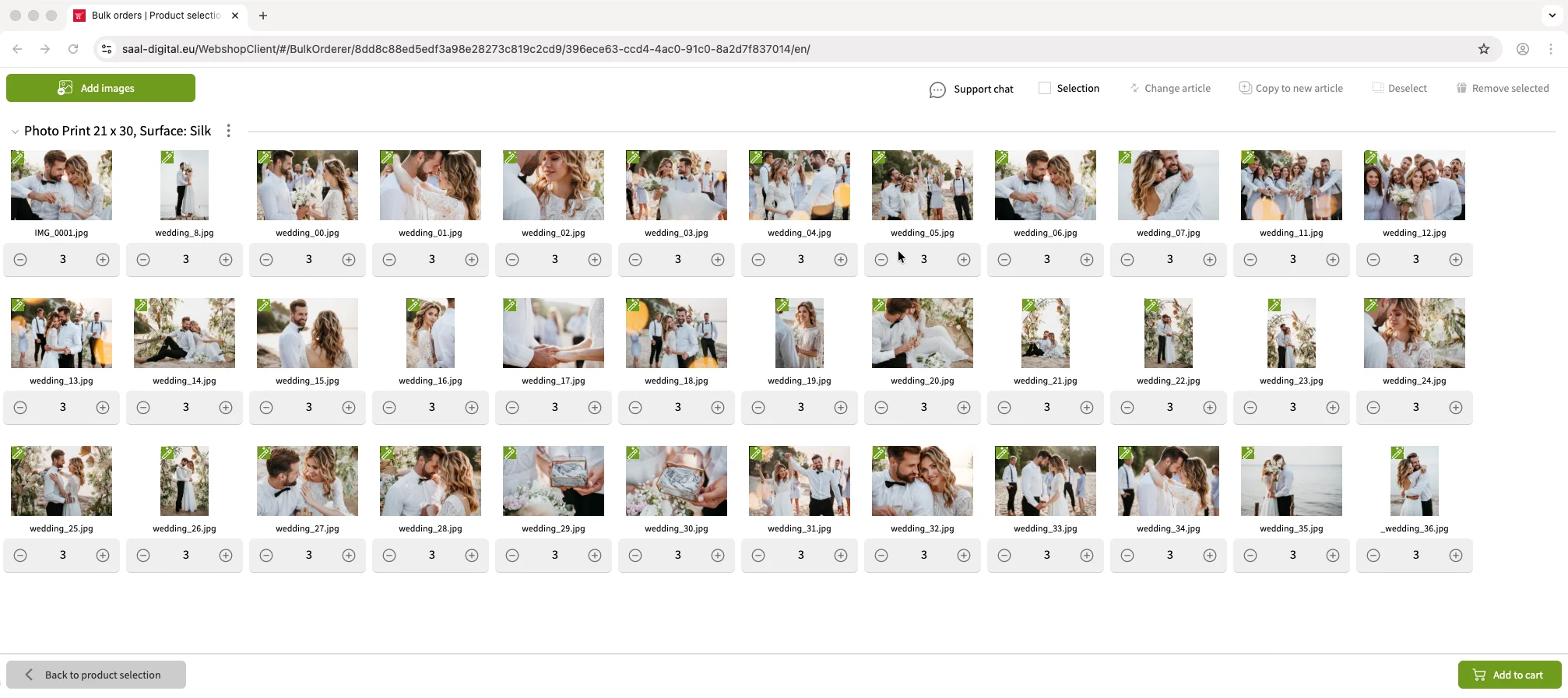Screen dimensions: 1568x698
Task: Increase quantity for wedding_36.jpg with plus icon
Action: pos(1455,556)
